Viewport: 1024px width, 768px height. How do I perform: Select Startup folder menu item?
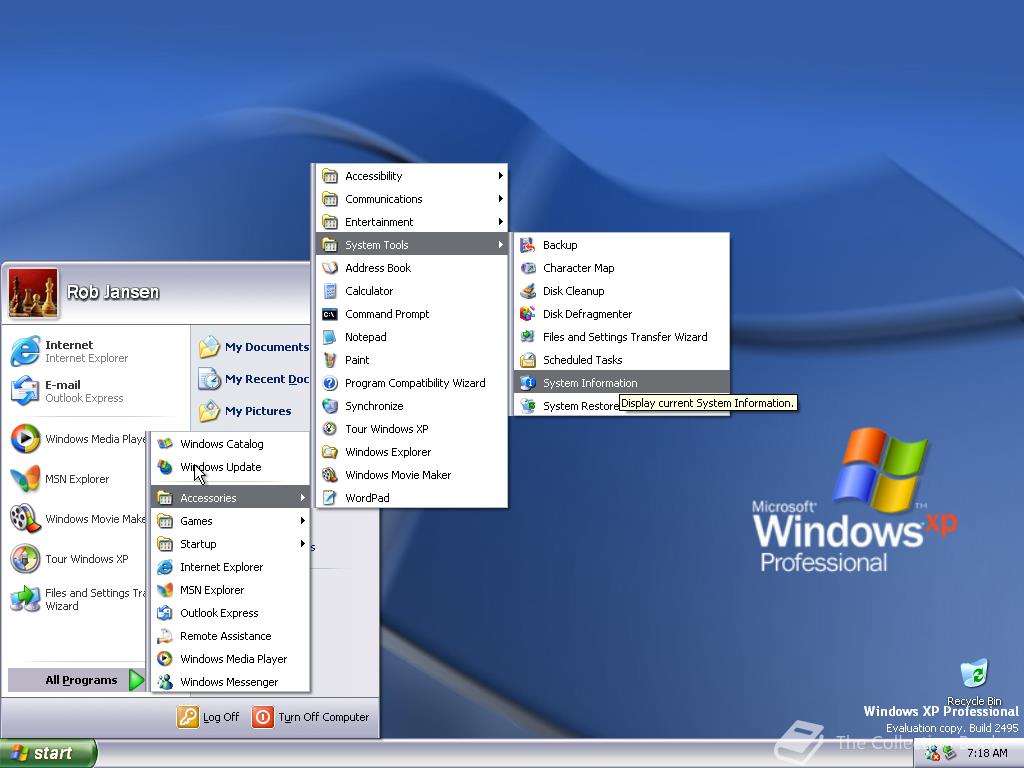[x=230, y=543]
